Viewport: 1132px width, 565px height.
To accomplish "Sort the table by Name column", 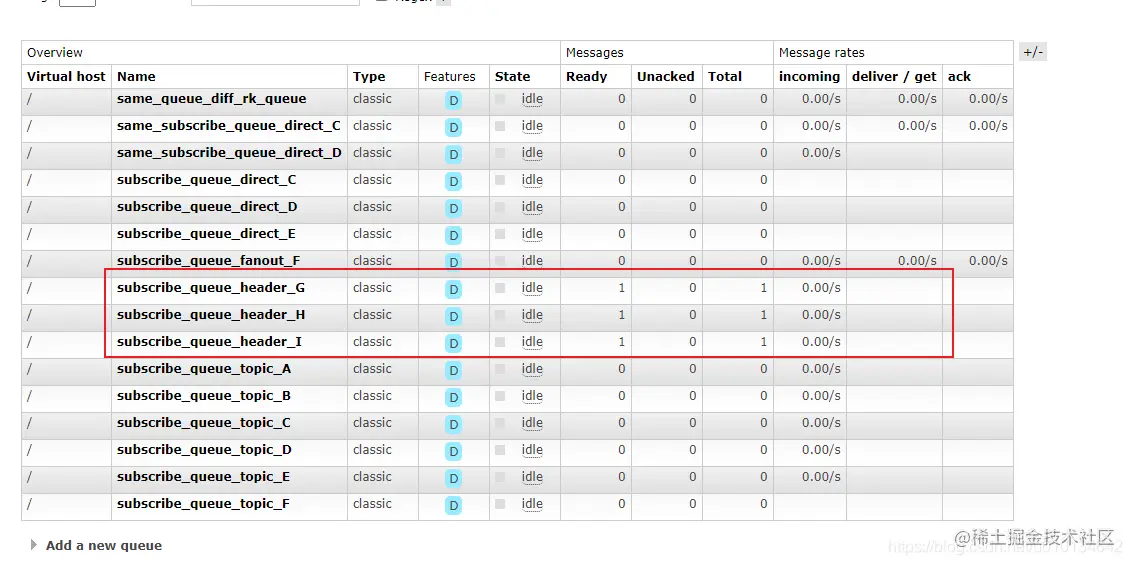I will pyautogui.click(x=136, y=76).
